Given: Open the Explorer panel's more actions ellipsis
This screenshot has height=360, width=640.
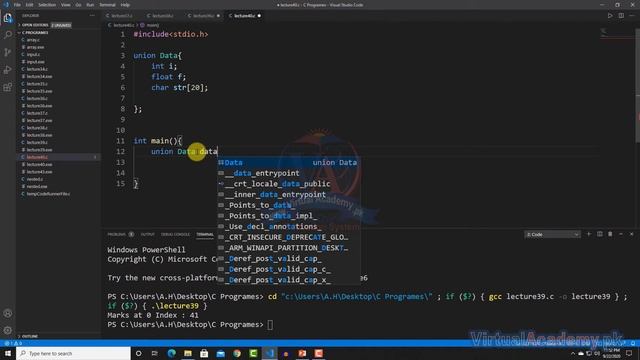Looking at the screenshot, I should point(92,16).
